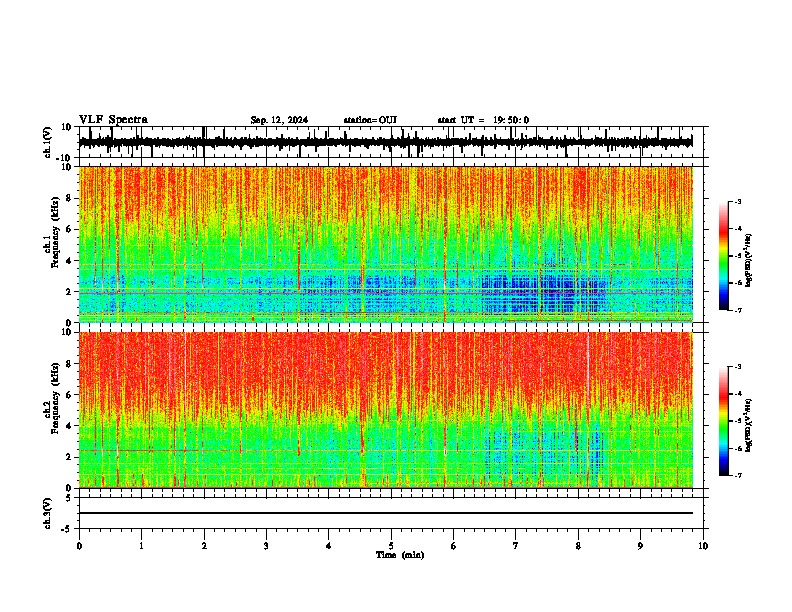Screen dimensions: 792x612
Task: Click the ch.1 colorbar PSD unit label
Action: [x=748, y=260]
